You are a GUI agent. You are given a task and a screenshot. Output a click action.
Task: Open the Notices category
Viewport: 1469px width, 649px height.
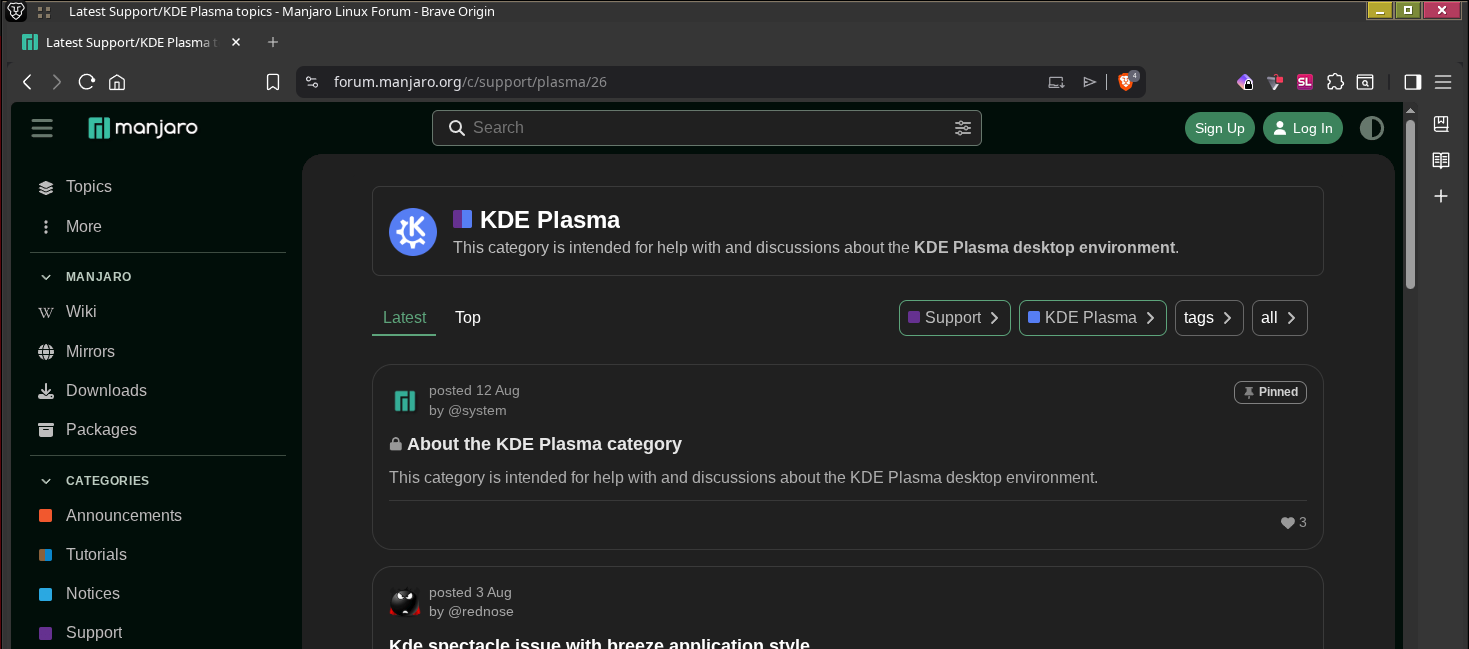pyautogui.click(x=93, y=594)
